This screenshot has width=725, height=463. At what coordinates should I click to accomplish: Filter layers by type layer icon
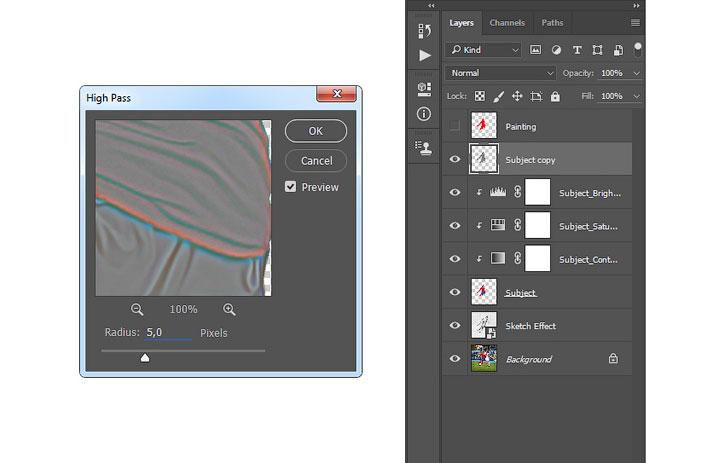click(x=577, y=50)
